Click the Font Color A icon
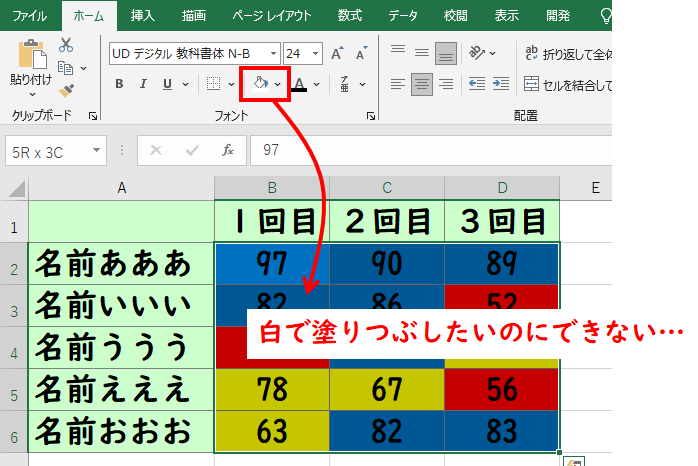 point(299,84)
